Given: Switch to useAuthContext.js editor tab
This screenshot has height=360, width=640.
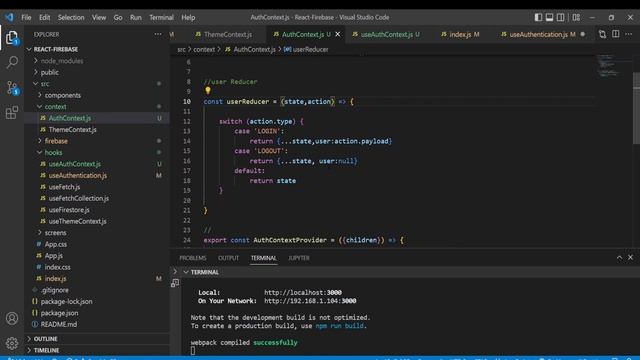Looking at the screenshot, I should coord(386,34).
